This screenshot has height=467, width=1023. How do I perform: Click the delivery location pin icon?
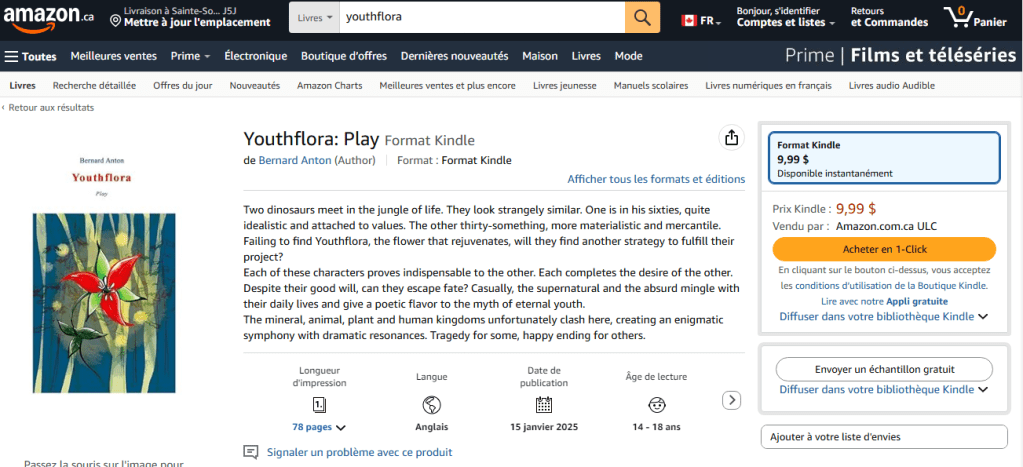coord(116,20)
